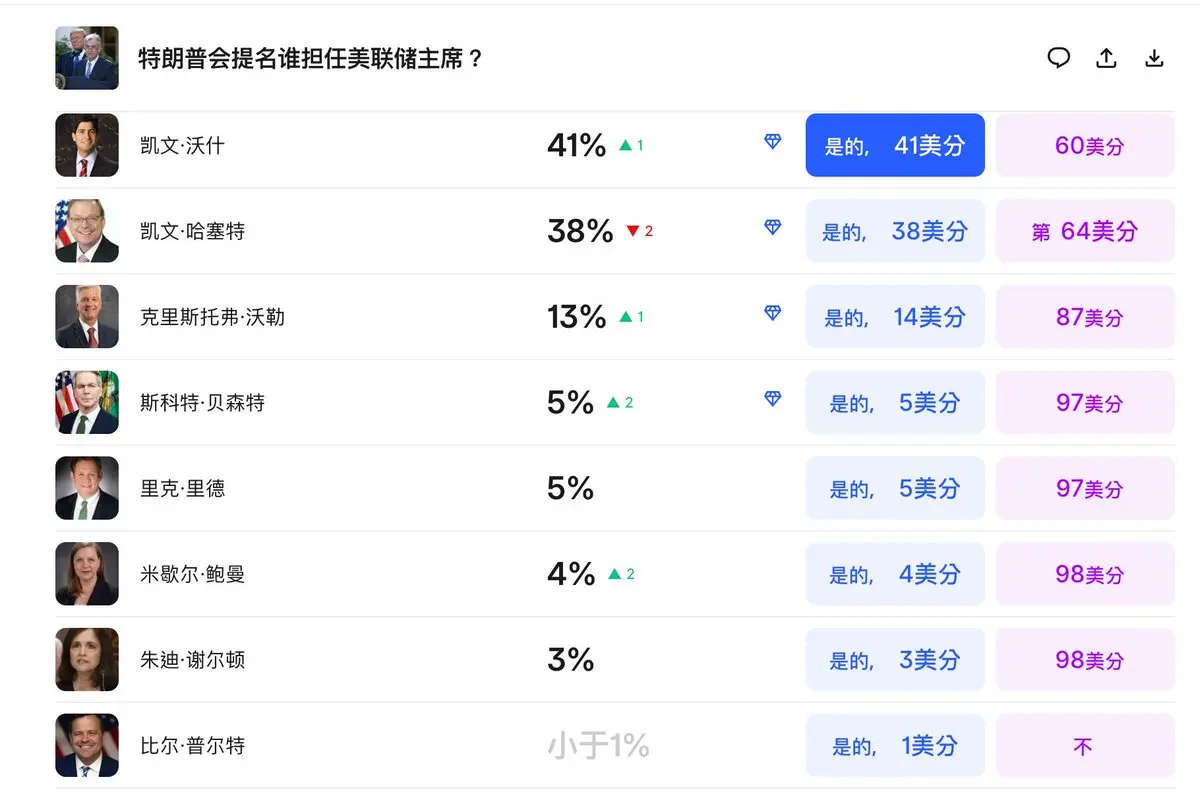Buy Yes at 38美分 for 凯文·哈塞特

[x=895, y=231]
